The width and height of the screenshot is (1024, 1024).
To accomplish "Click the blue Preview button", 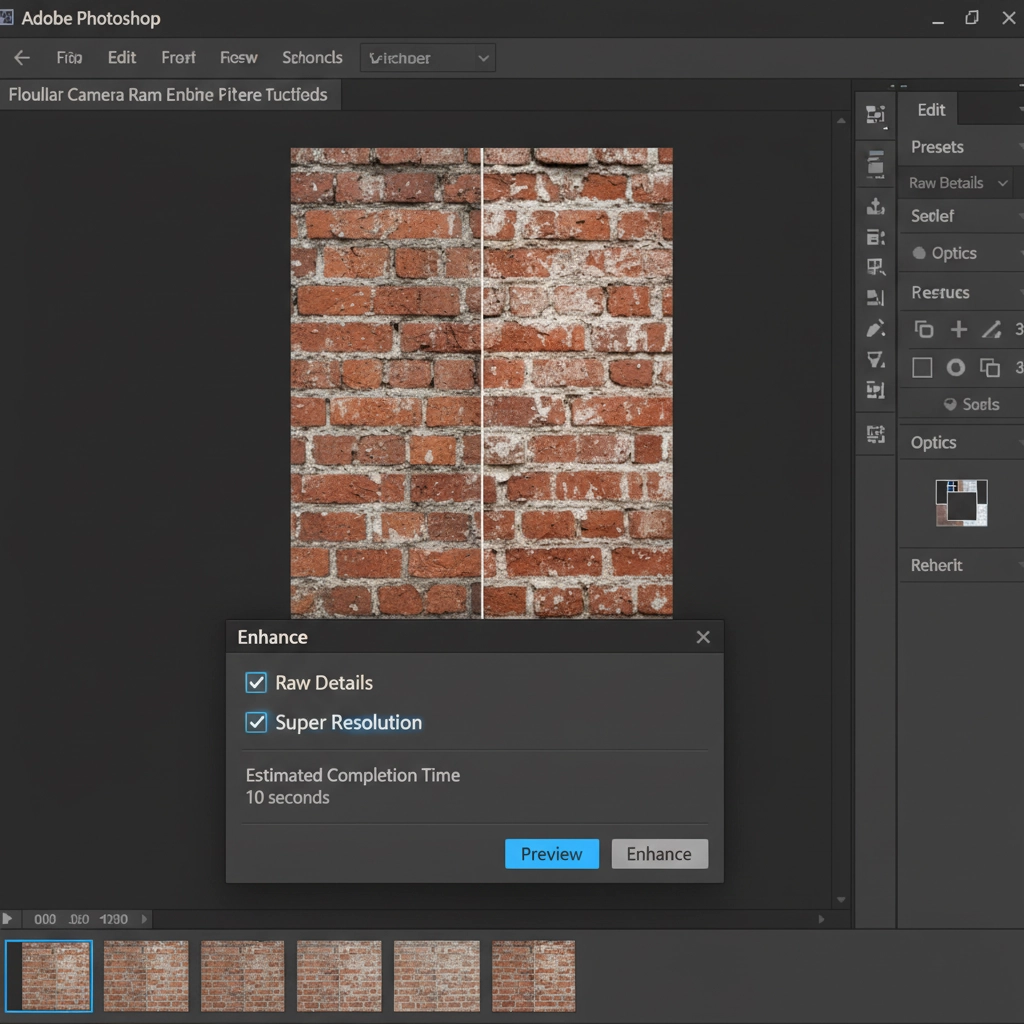I will pos(551,854).
